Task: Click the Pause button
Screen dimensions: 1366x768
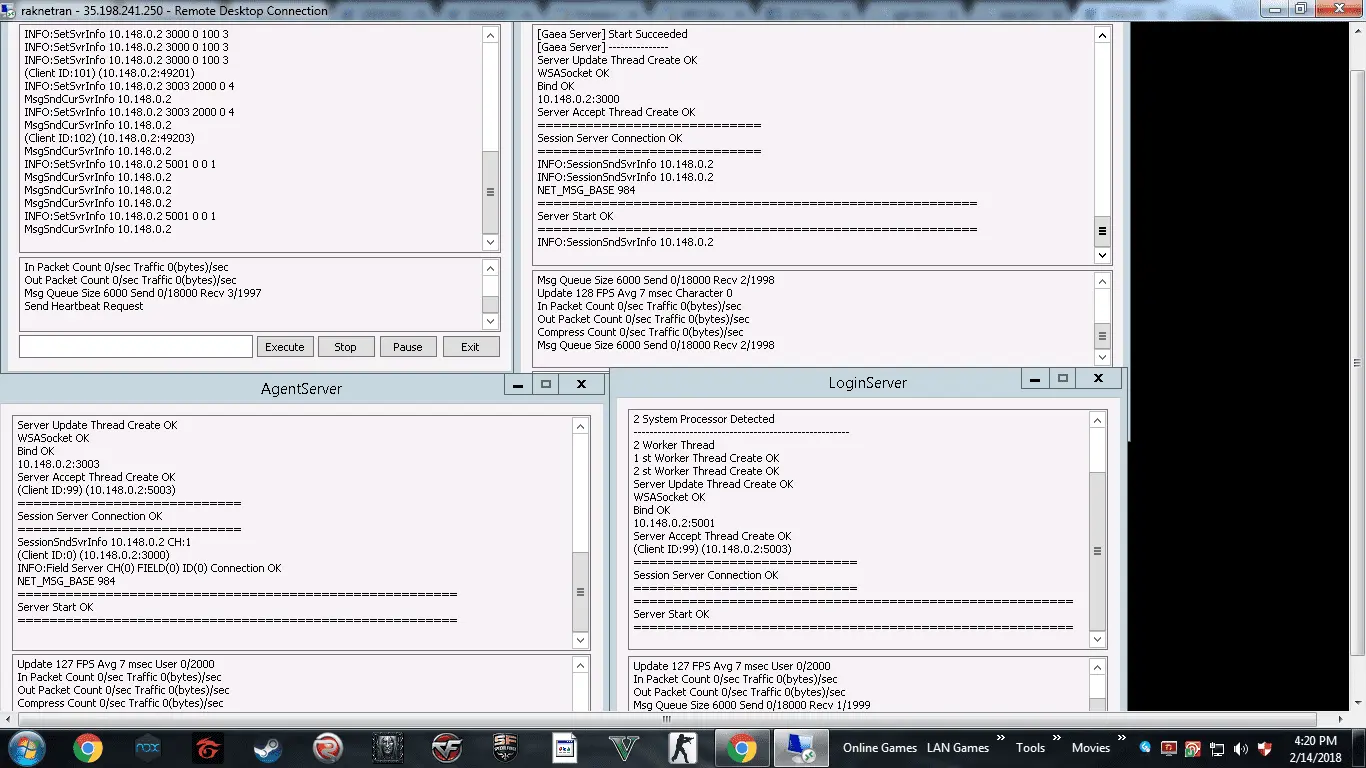Action: 408,347
